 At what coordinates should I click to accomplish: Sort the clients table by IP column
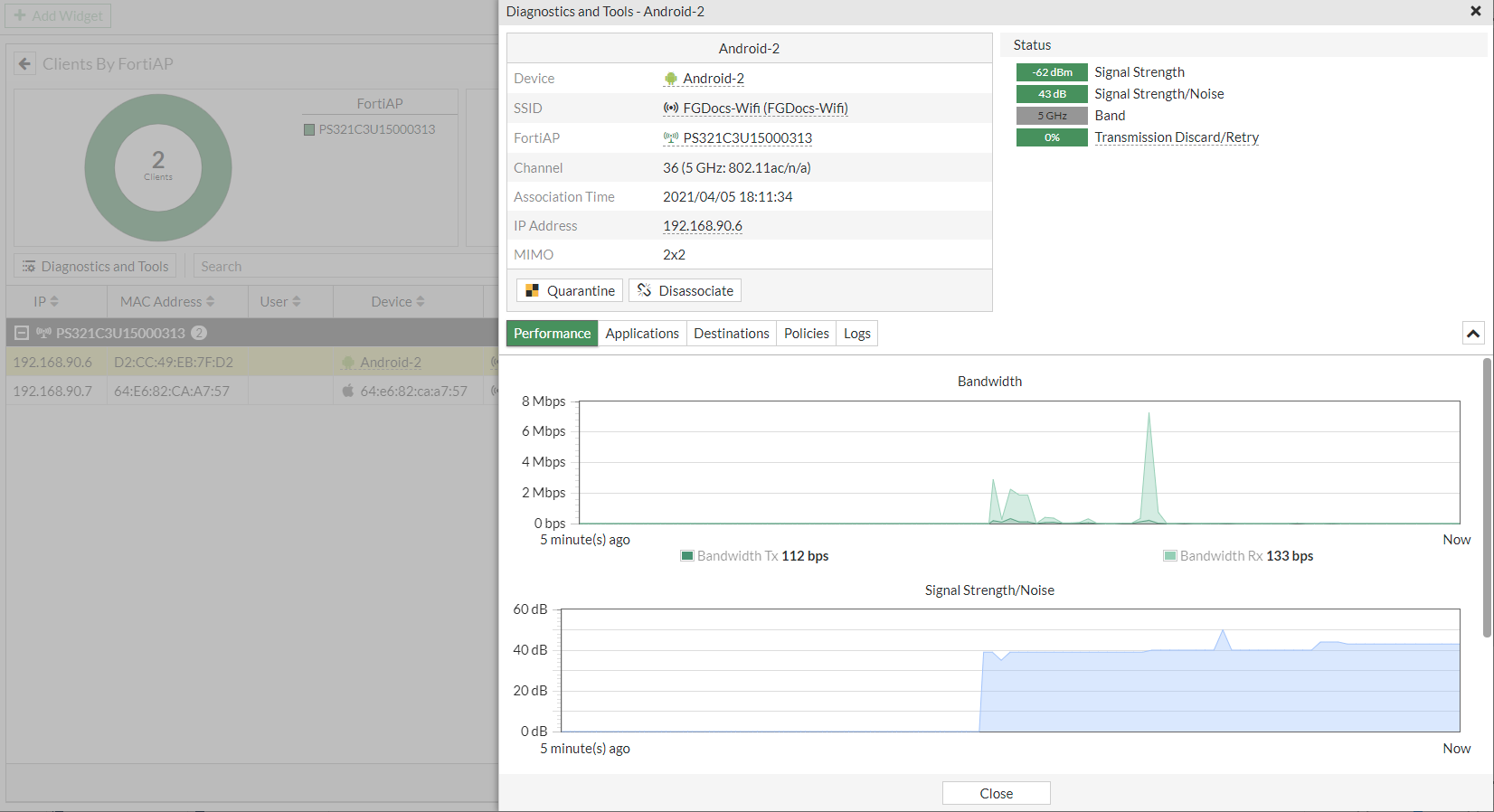pos(46,301)
